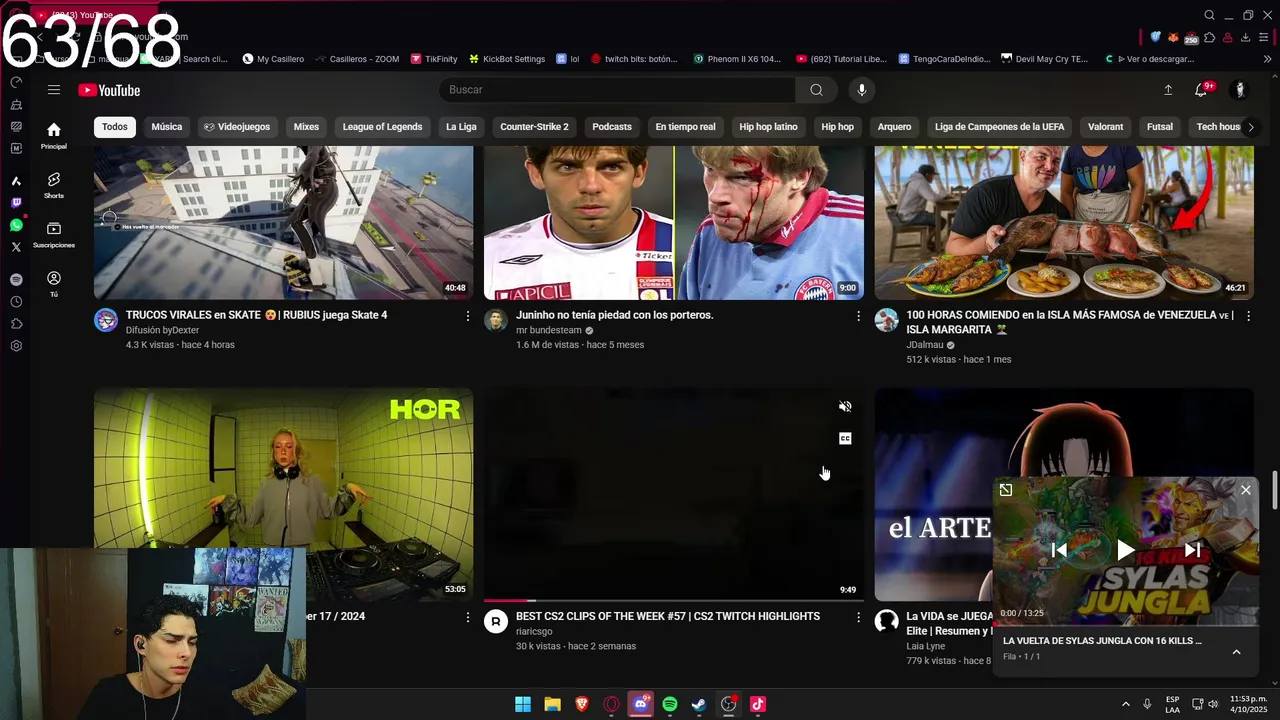
Task: Open the Tú profile section
Action: (54, 283)
